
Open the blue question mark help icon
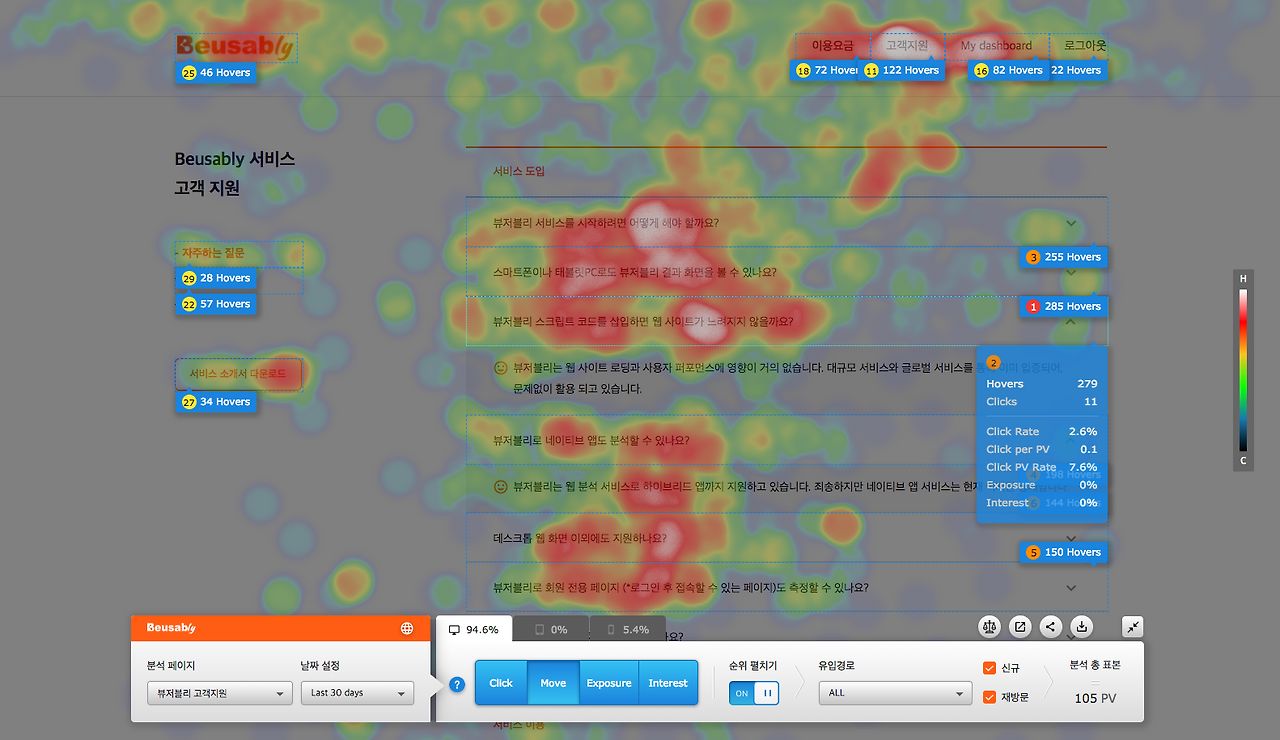pos(457,684)
